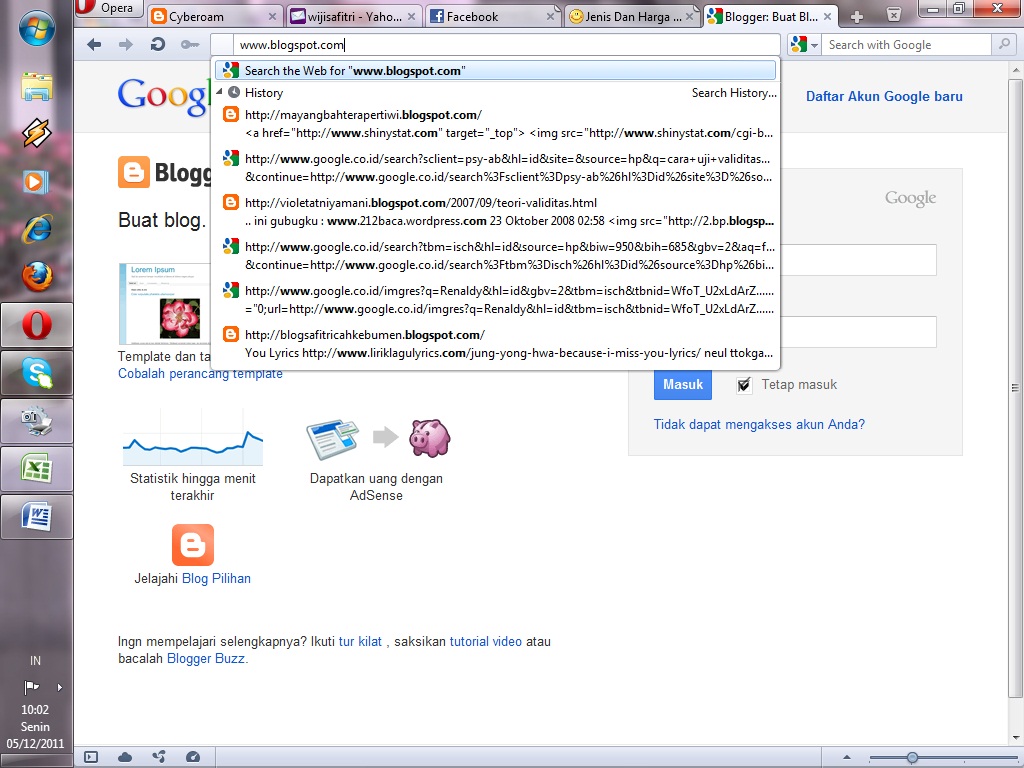Click the address bar URL field
This screenshot has height=768, width=1024.
coord(495,44)
